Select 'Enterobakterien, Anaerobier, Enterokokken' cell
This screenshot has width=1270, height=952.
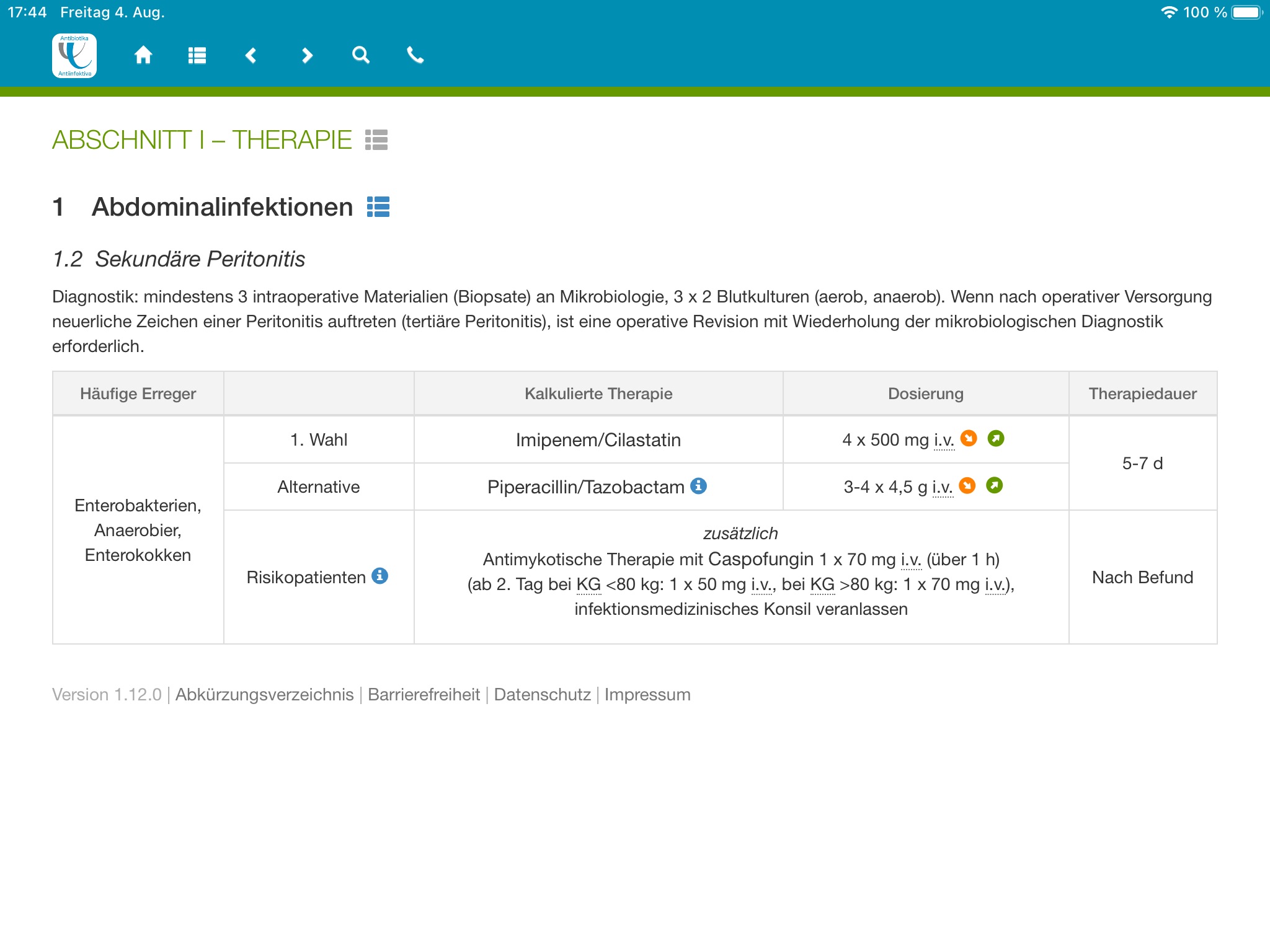pyautogui.click(x=138, y=530)
